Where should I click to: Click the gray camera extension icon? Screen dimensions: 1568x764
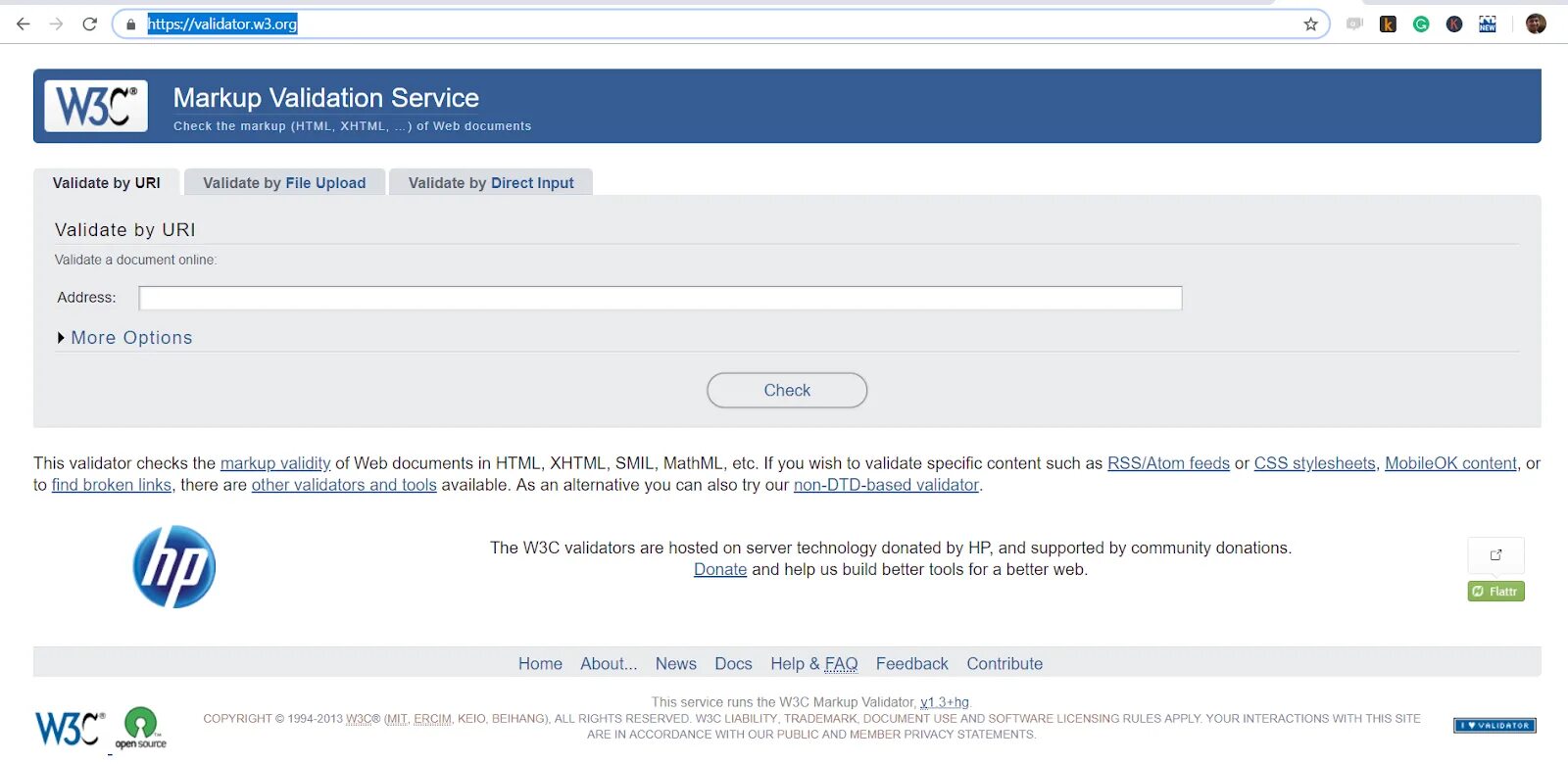[x=1354, y=24]
